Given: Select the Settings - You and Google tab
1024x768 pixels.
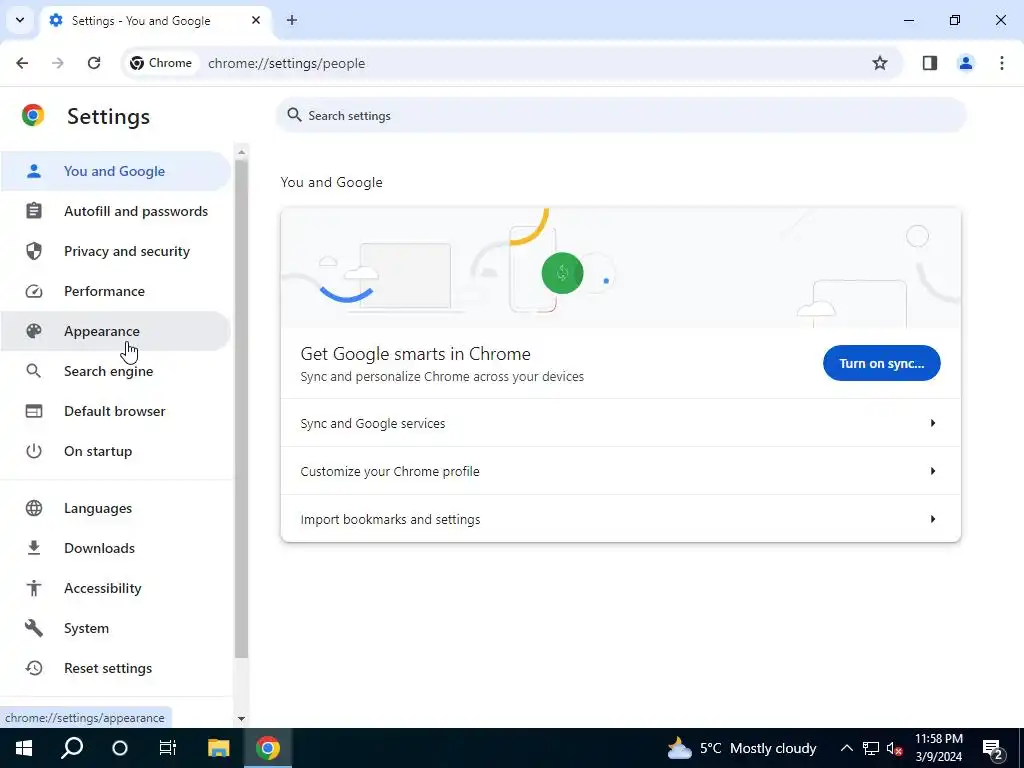Looking at the screenshot, I should [155, 20].
